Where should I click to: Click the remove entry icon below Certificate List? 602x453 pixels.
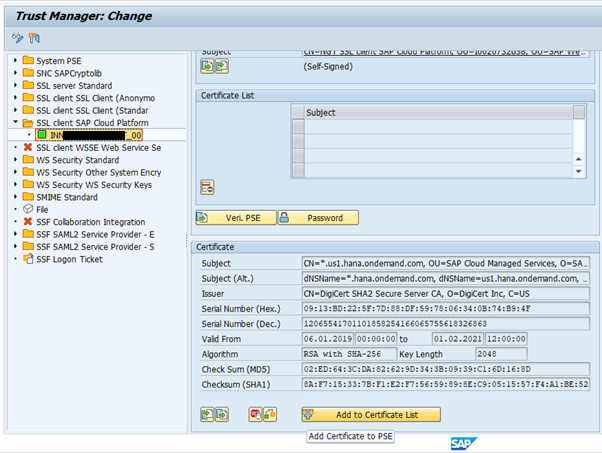[x=207, y=186]
